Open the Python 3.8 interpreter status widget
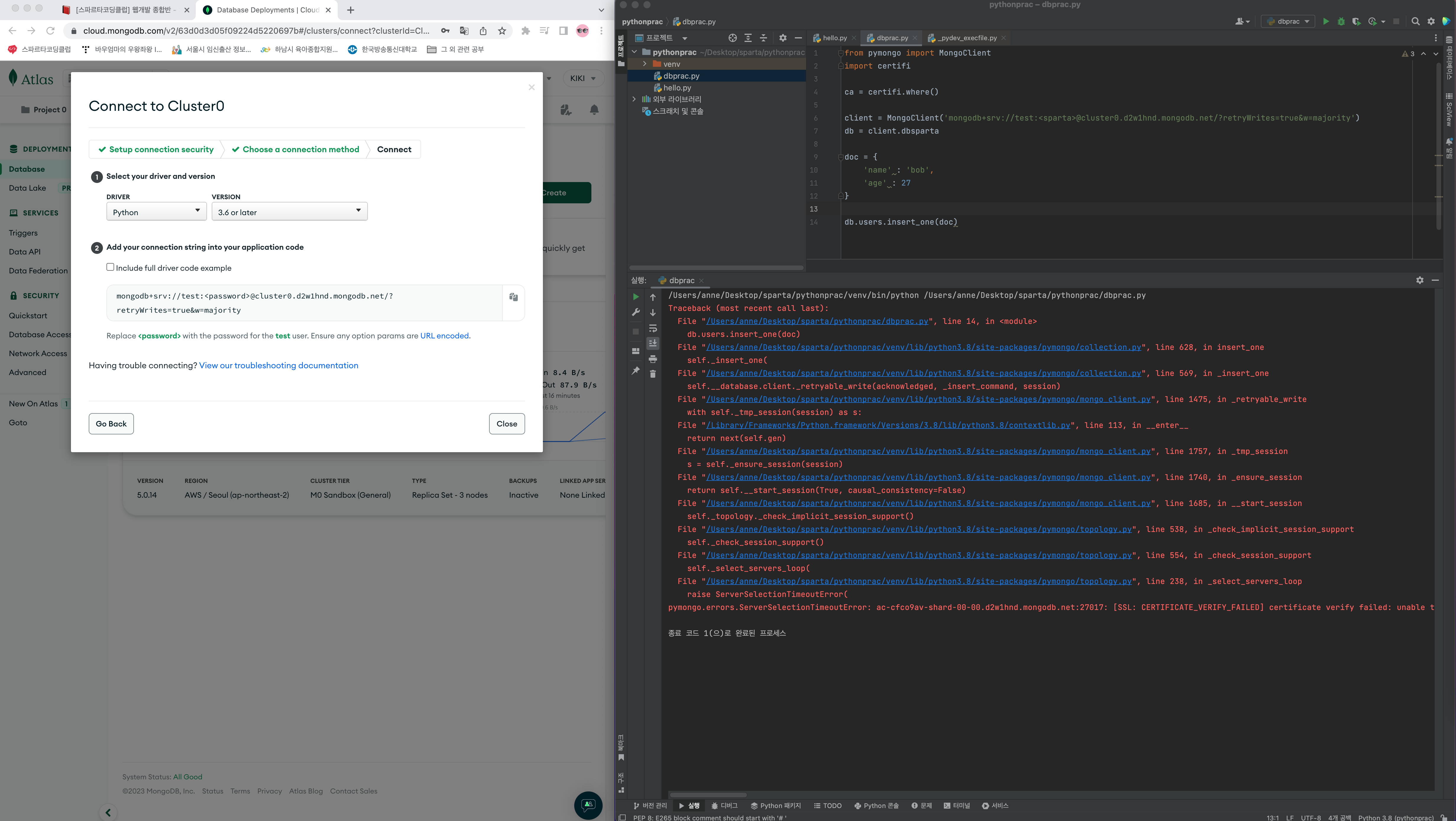Image resolution: width=1456 pixels, height=821 pixels. (1395, 817)
